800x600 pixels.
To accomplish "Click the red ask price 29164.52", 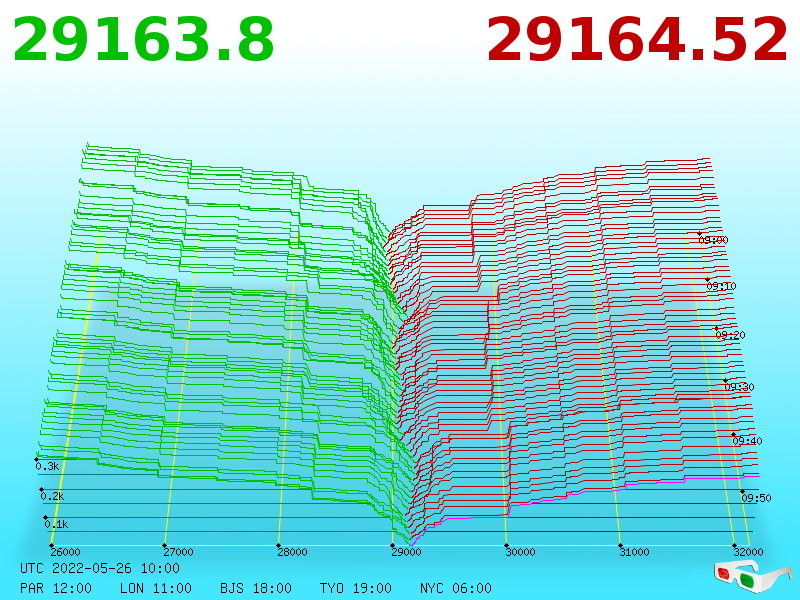I will (x=637, y=40).
